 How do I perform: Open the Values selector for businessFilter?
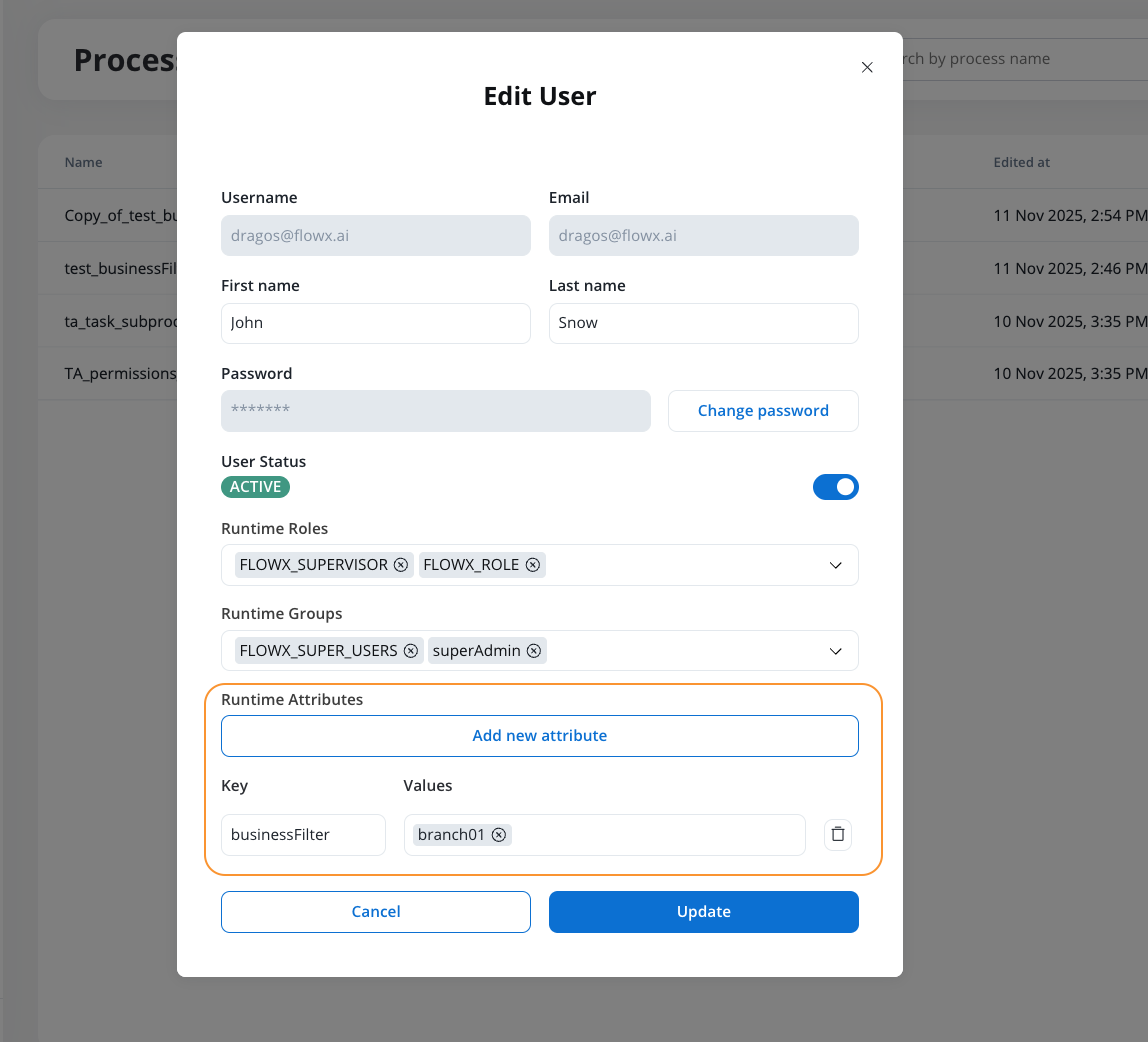click(650, 834)
